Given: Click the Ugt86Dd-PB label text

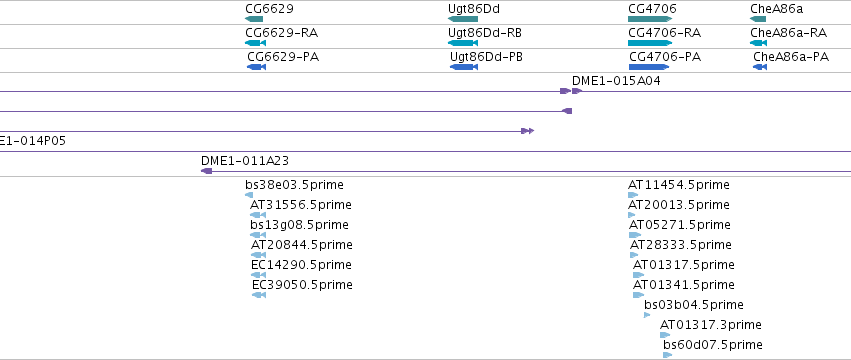Looking at the screenshot, I should pyautogui.click(x=486, y=56).
